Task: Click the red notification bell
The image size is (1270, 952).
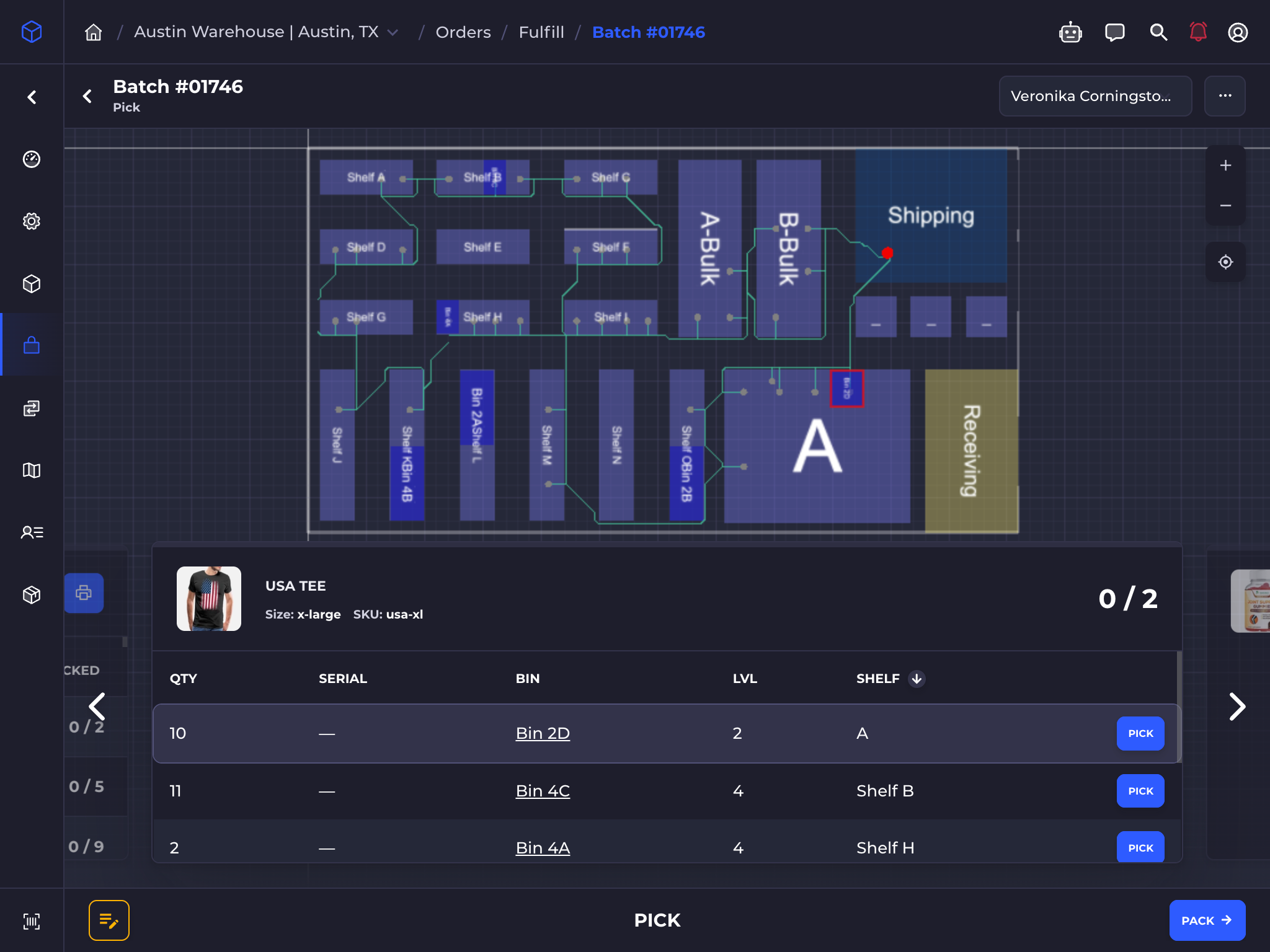Action: 1198,32
